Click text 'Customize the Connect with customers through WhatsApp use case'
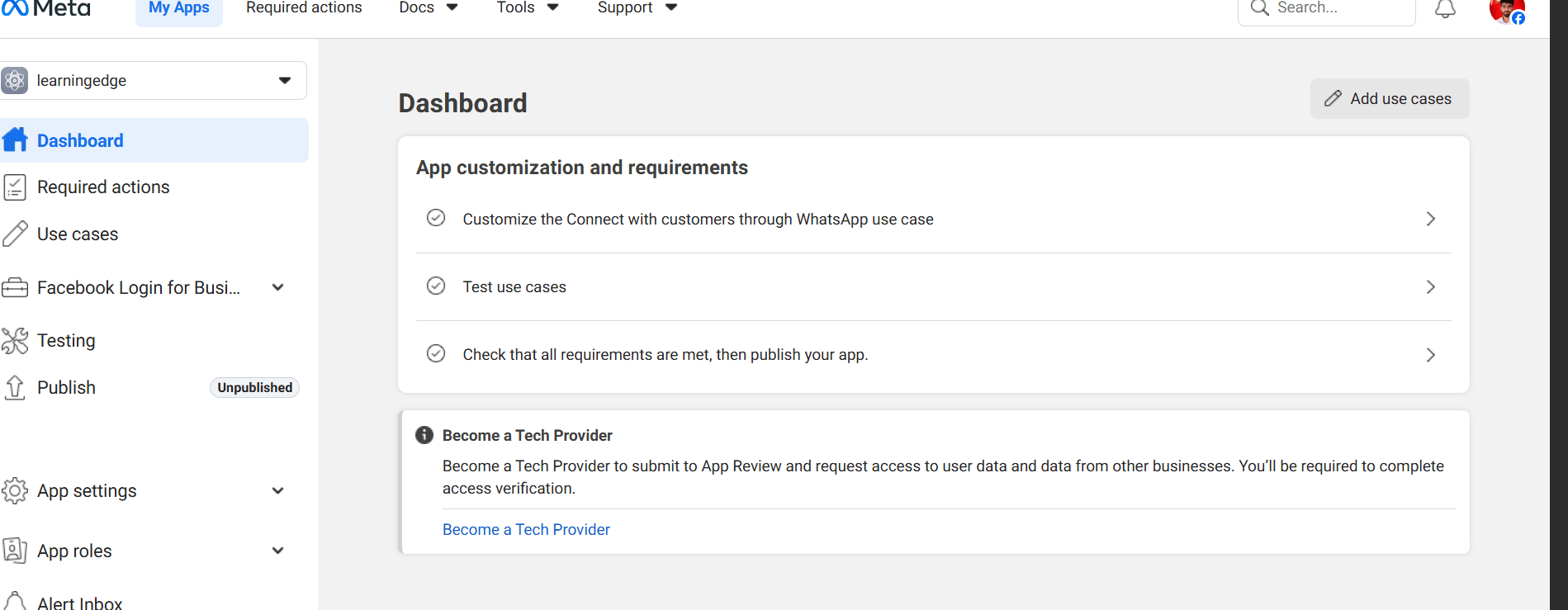1568x610 pixels. 698,219
